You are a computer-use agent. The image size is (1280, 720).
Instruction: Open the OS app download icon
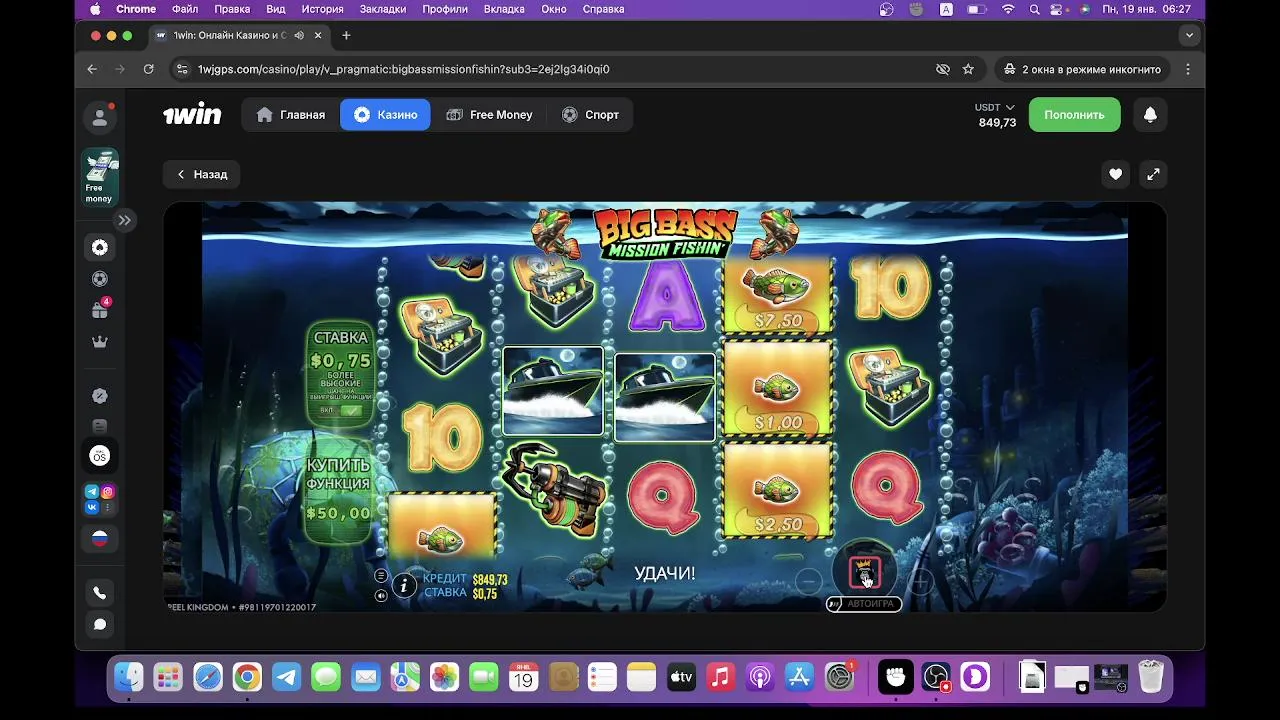pos(100,456)
